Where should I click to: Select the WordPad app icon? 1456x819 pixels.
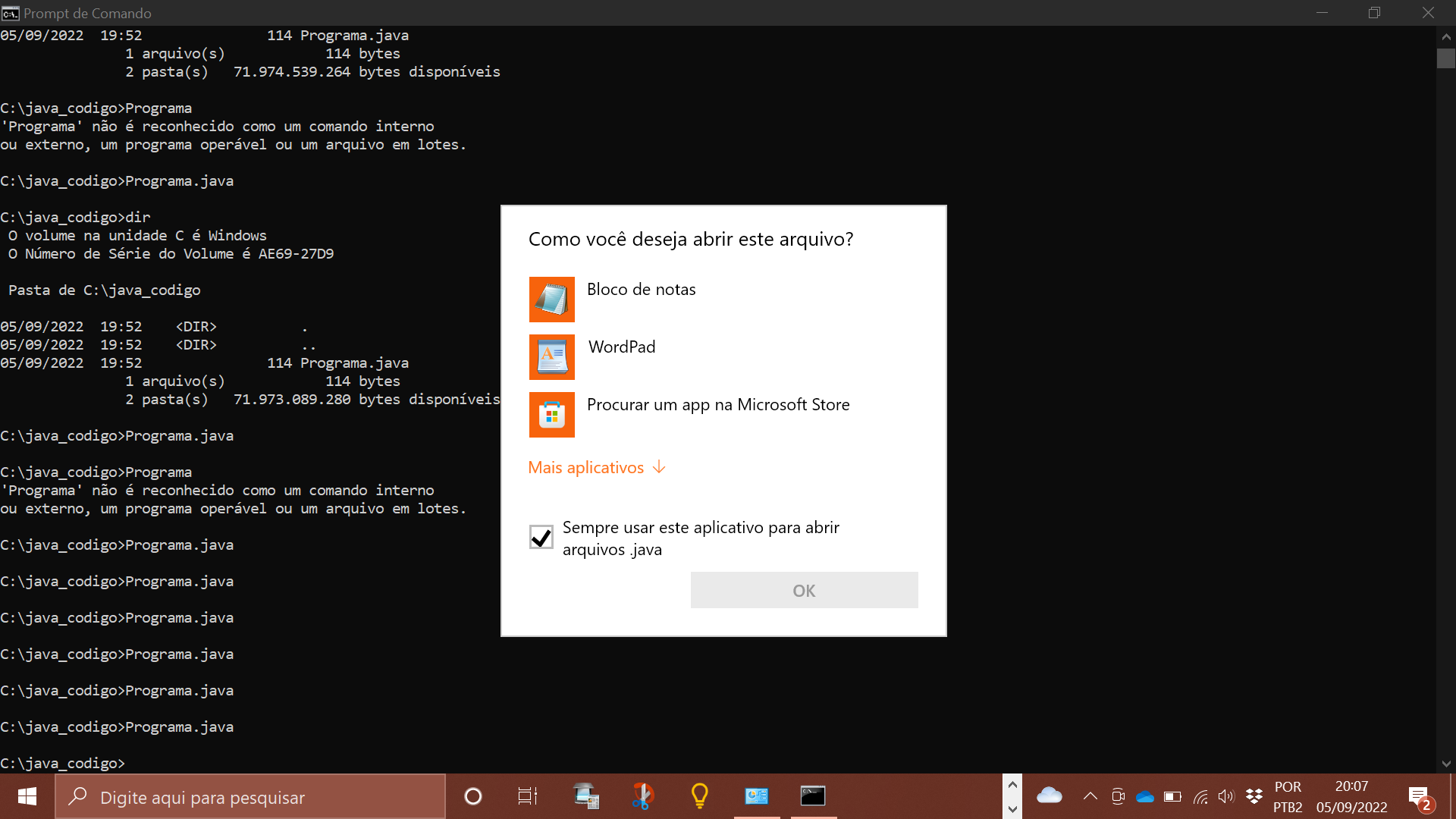tap(551, 357)
